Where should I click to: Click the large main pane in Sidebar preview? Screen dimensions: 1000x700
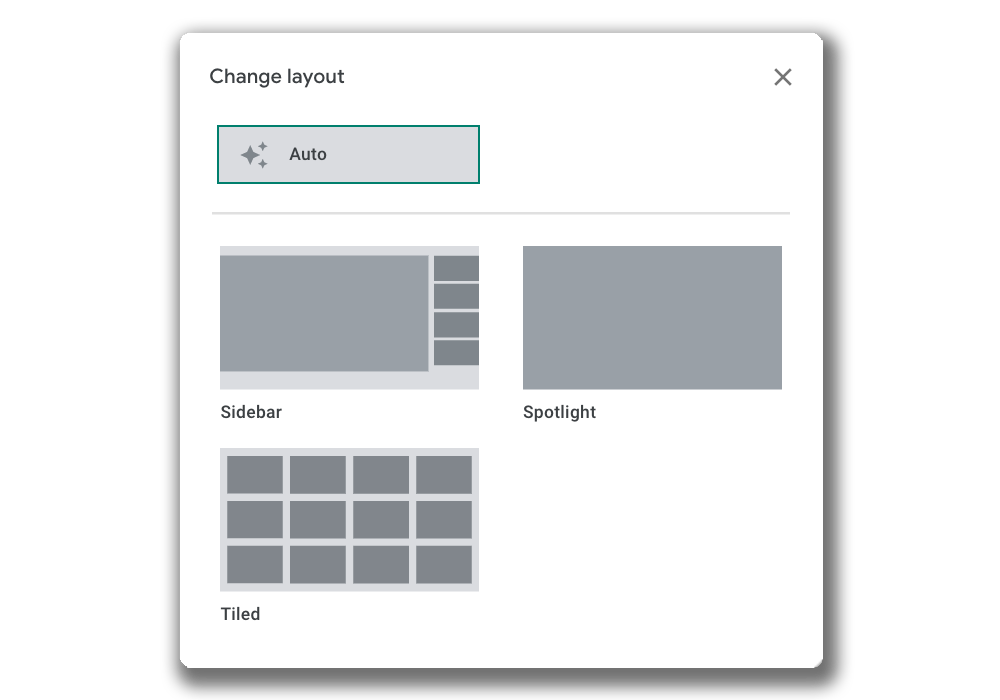324,313
